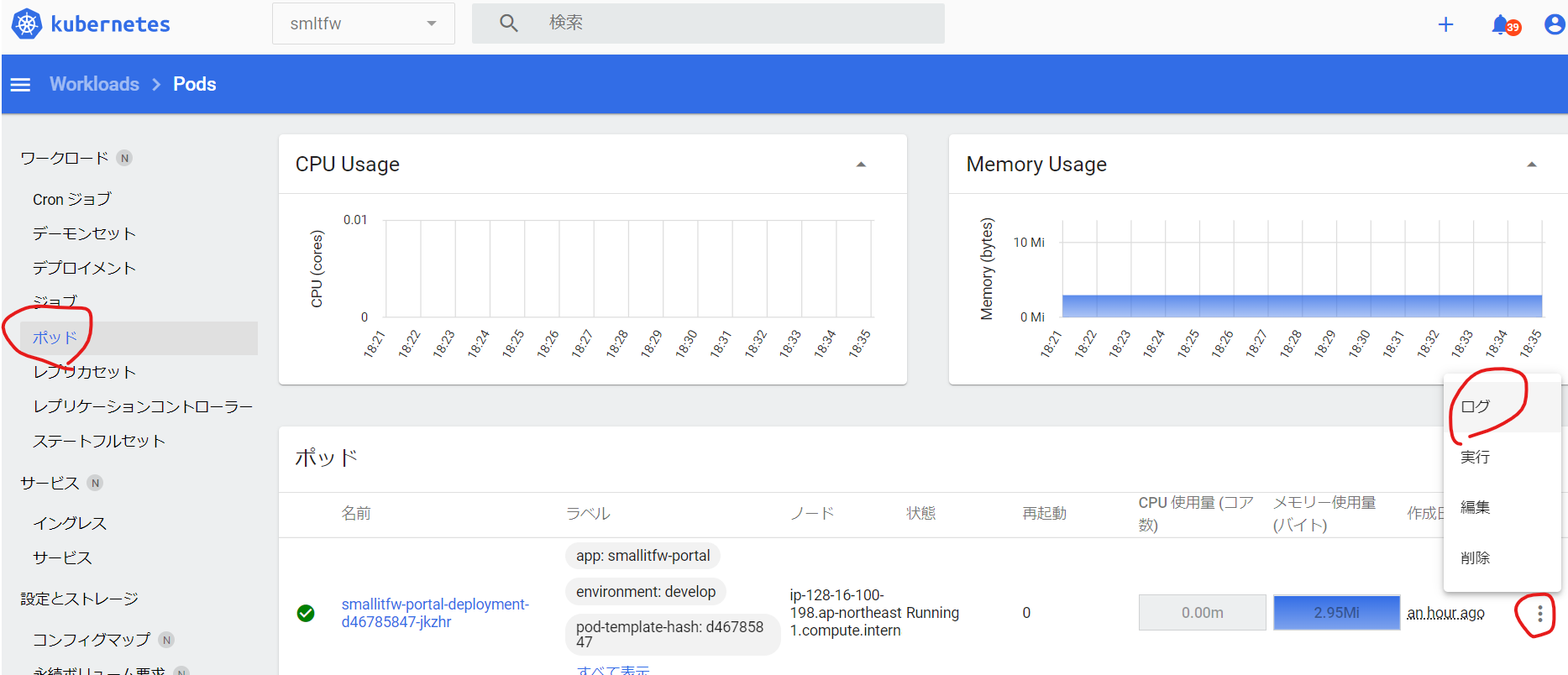Collapse the Memory Usage panel
This screenshot has width=1568, height=675.
click(x=1531, y=165)
